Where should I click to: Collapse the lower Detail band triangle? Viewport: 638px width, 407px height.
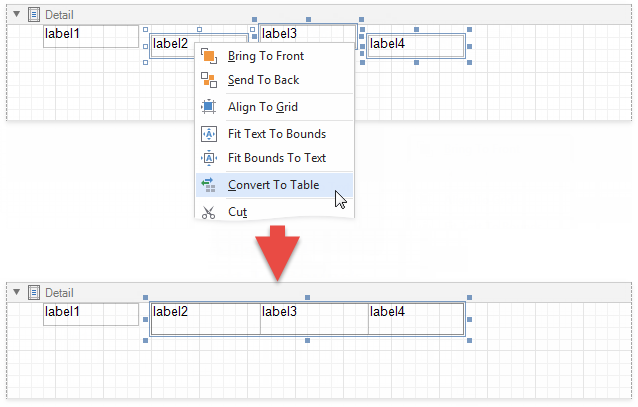[x=16, y=291]
